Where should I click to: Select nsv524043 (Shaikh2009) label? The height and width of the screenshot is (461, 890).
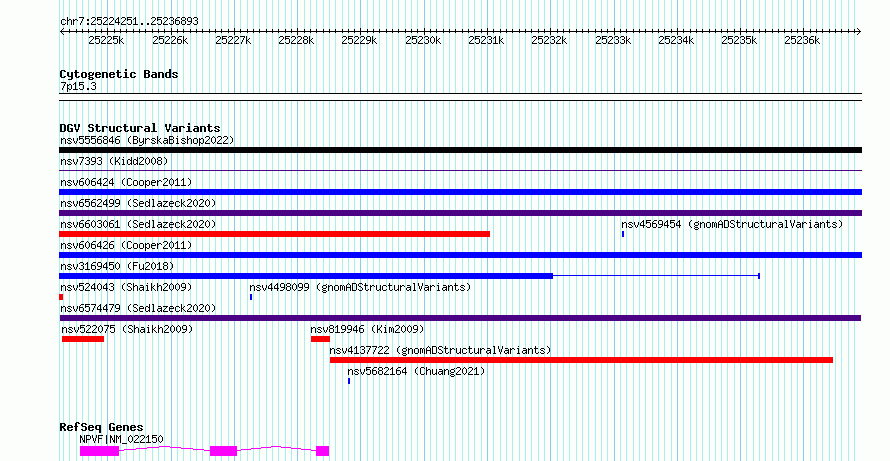point(126,287)
